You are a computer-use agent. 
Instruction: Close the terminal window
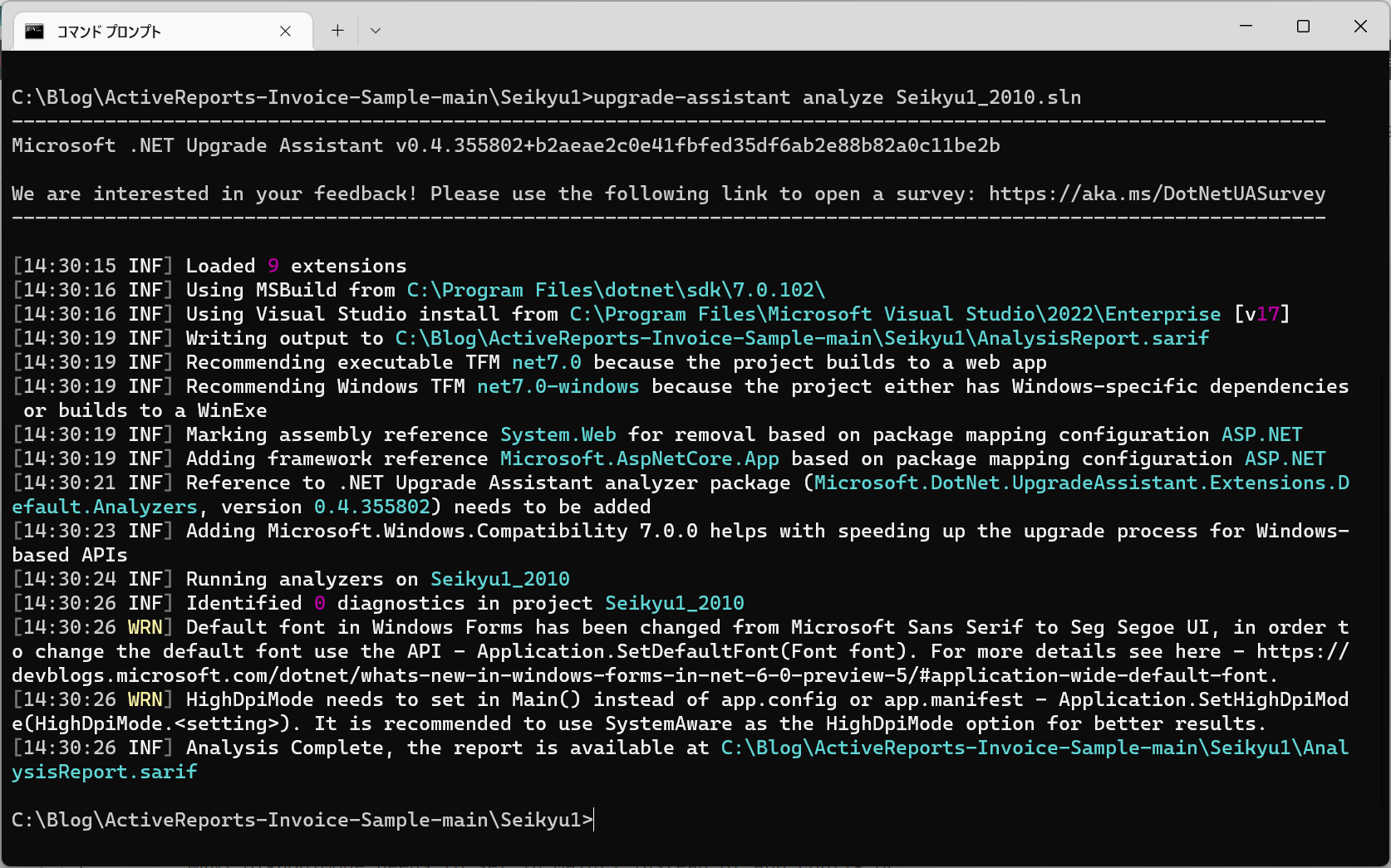(x=1360, y=27)
